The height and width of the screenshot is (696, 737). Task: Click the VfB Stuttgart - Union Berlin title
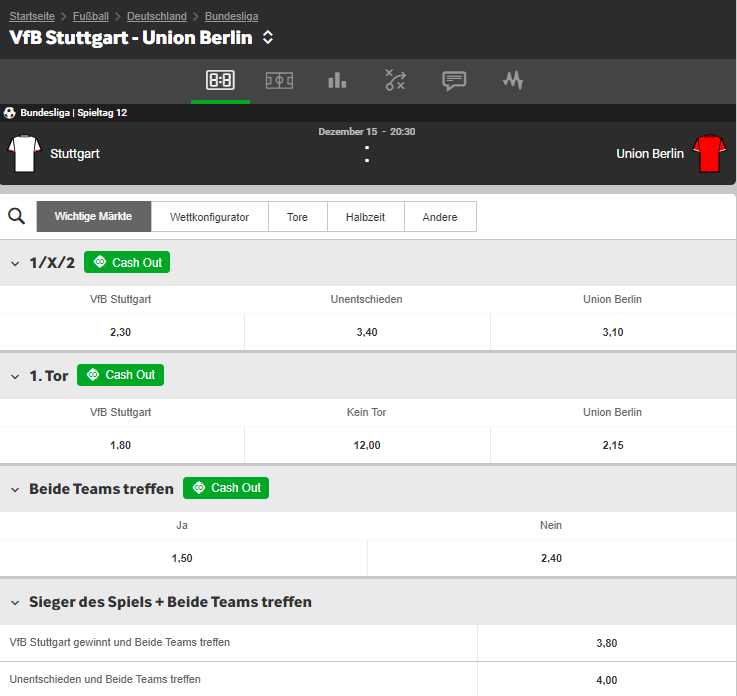(x=131, y=38)
